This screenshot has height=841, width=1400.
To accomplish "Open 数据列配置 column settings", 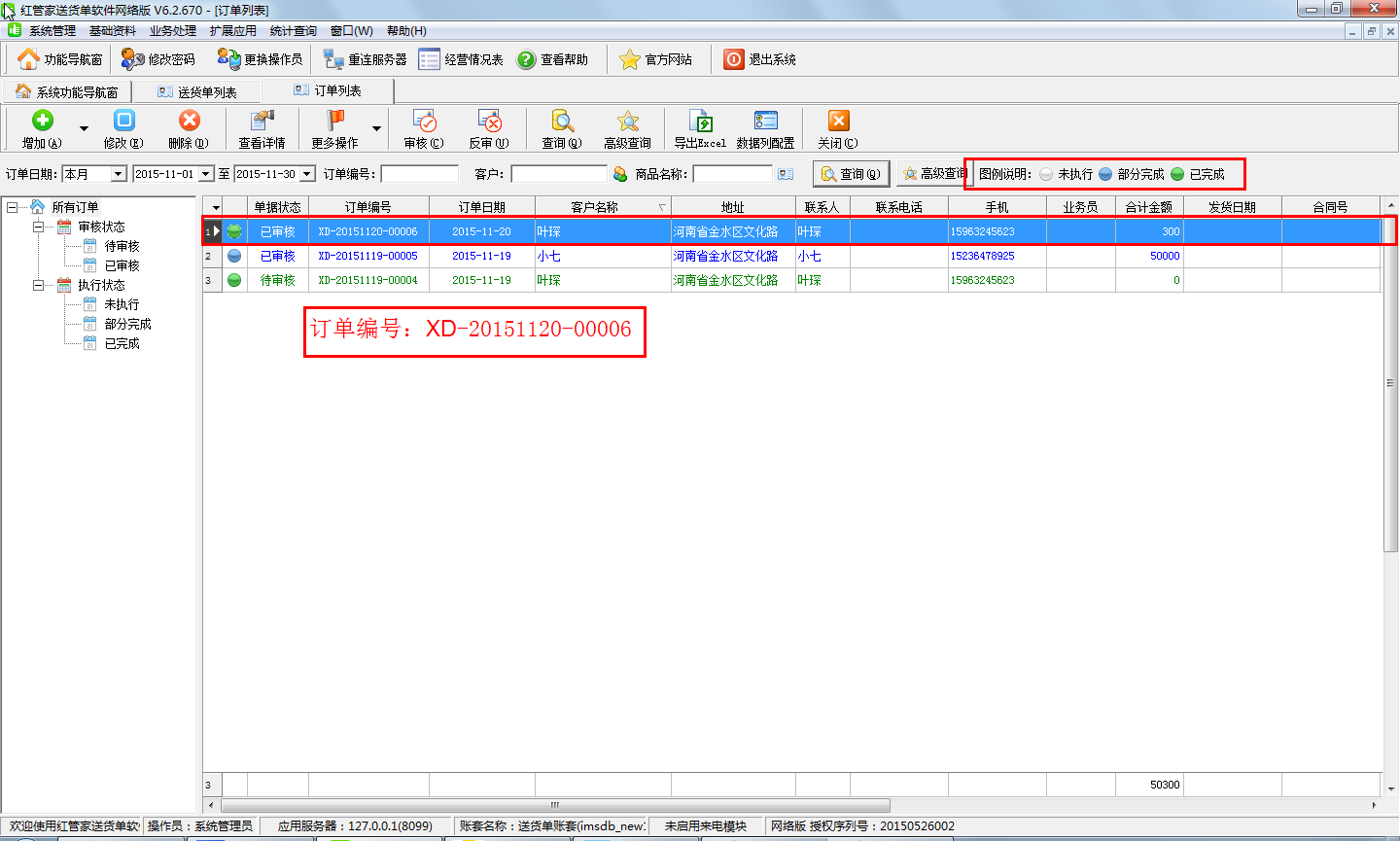I will click(x=765, y=121).
